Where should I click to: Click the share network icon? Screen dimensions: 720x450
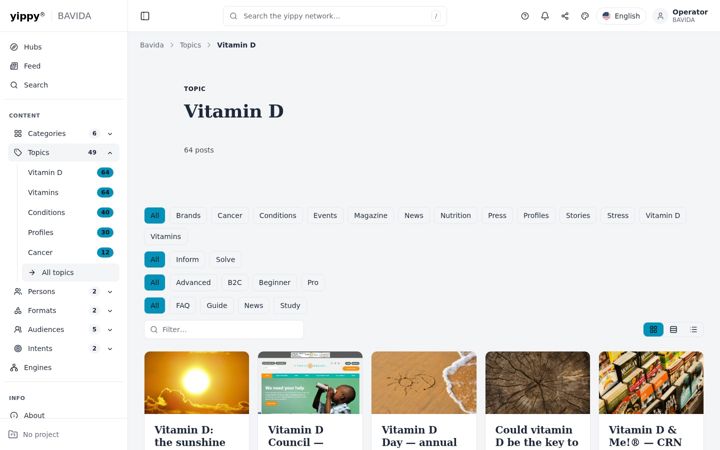565,16
